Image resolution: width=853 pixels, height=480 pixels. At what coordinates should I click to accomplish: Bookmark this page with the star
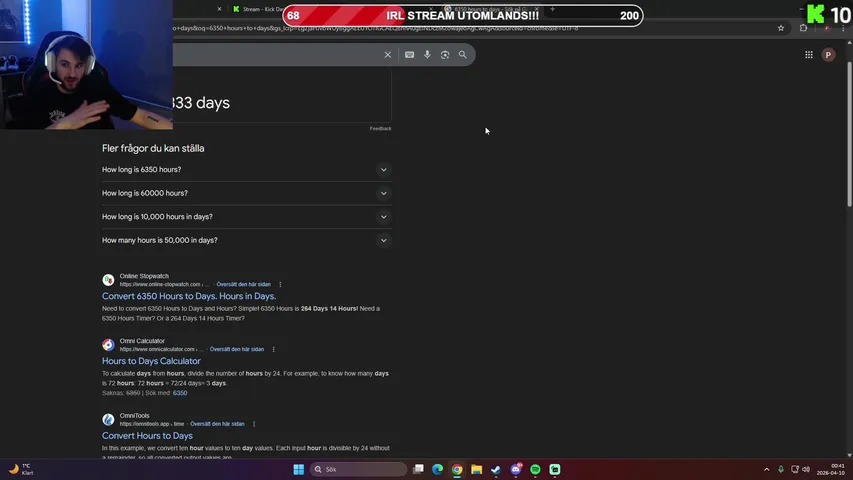[x=781, y=28]
